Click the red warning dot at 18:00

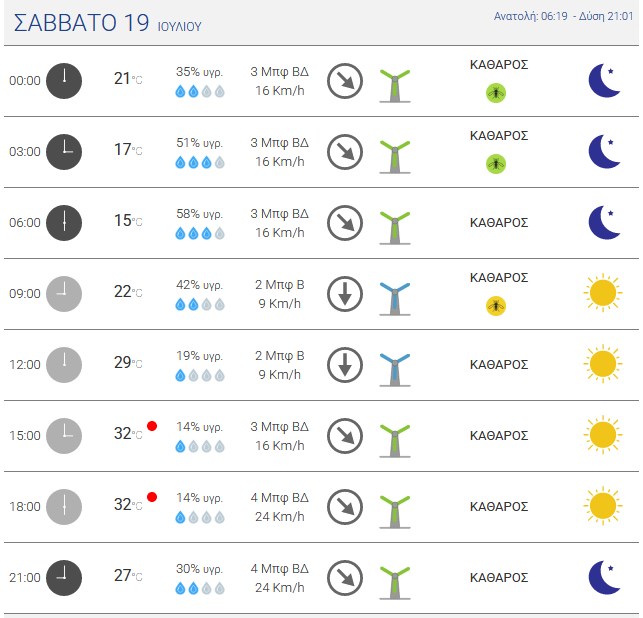pos(152,497)
